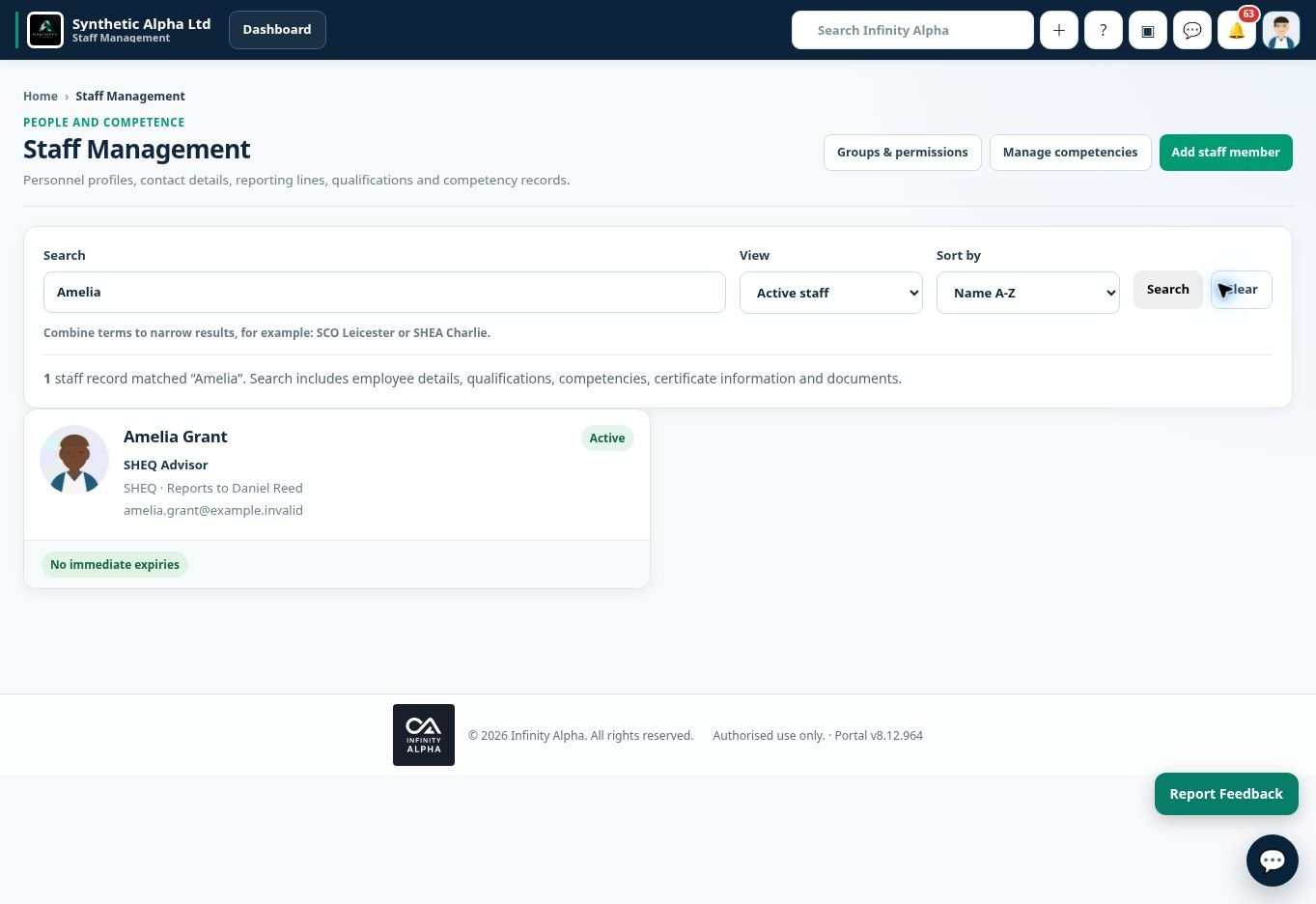Click the SHEQ Advisor job title
Image resolution: width=1316 pixels, height=904 pixels.
coord(166,465)
